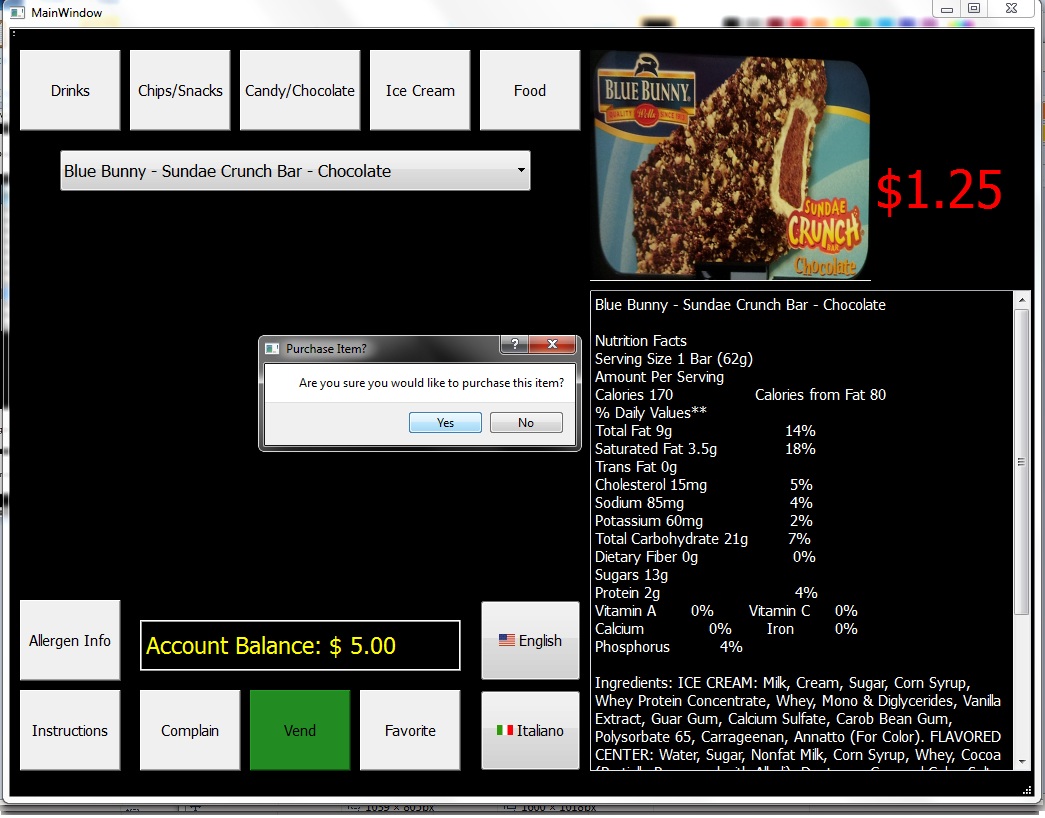
Task: Switch language to English
Action: click(x=530, y=640)
